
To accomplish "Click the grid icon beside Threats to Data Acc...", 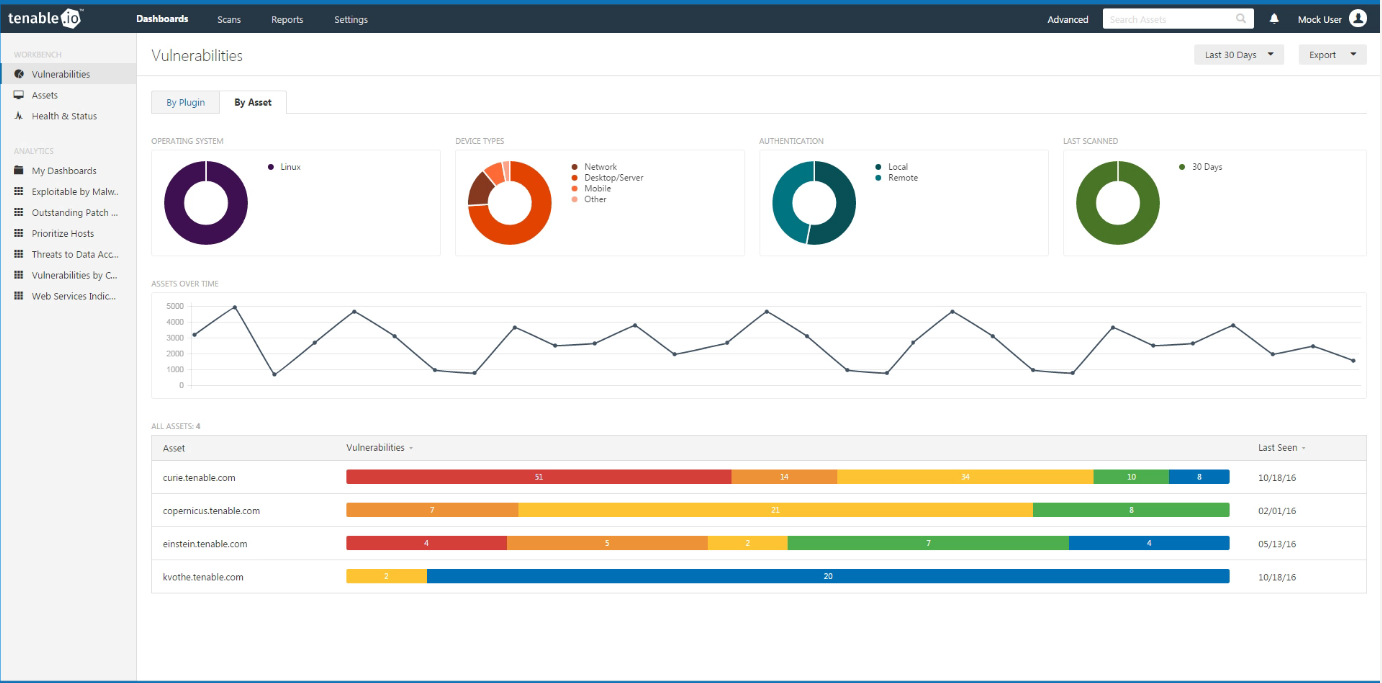I will click(x=19, y=255).
